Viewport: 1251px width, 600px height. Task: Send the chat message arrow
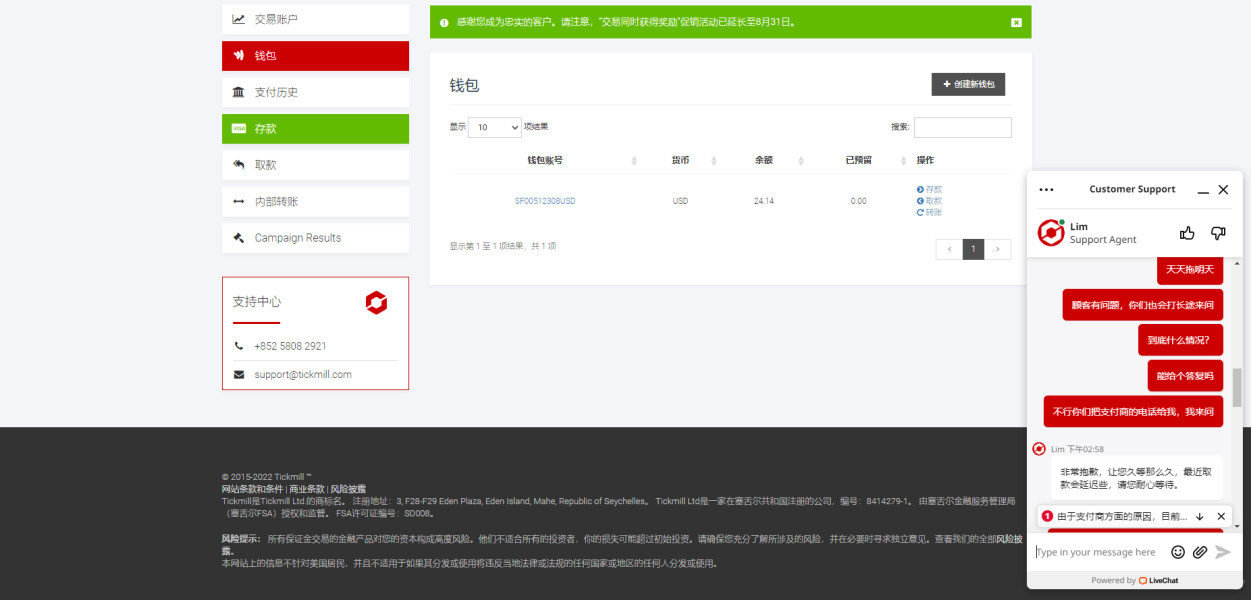point(1222,552)
